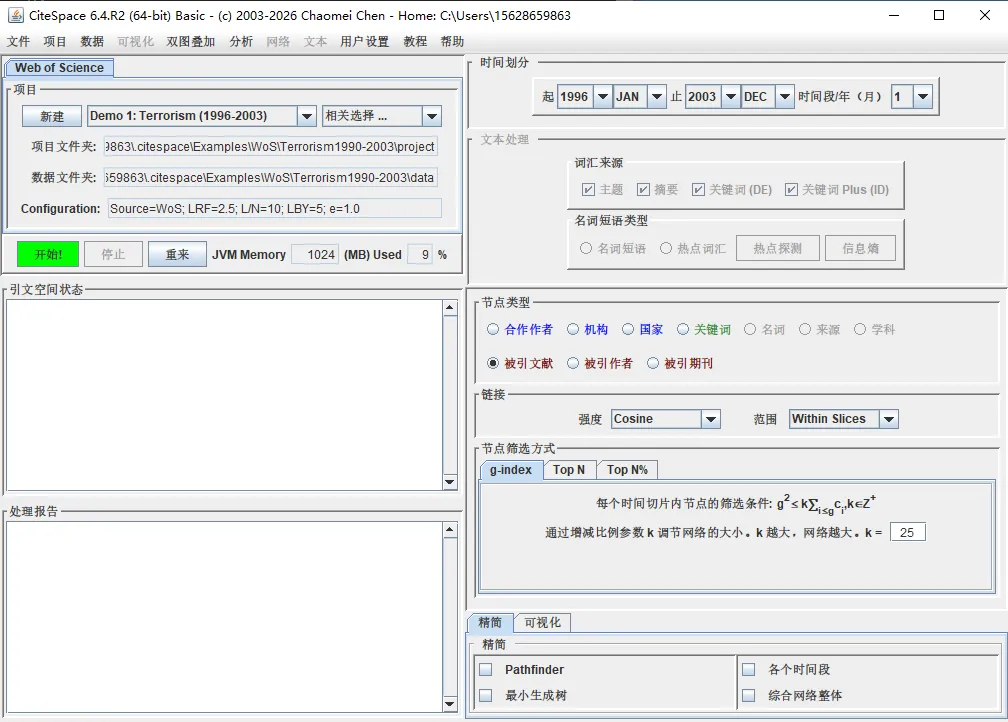
Task: Click the CiteSpace Java icon in title bar
Action: tap(15, 15)
